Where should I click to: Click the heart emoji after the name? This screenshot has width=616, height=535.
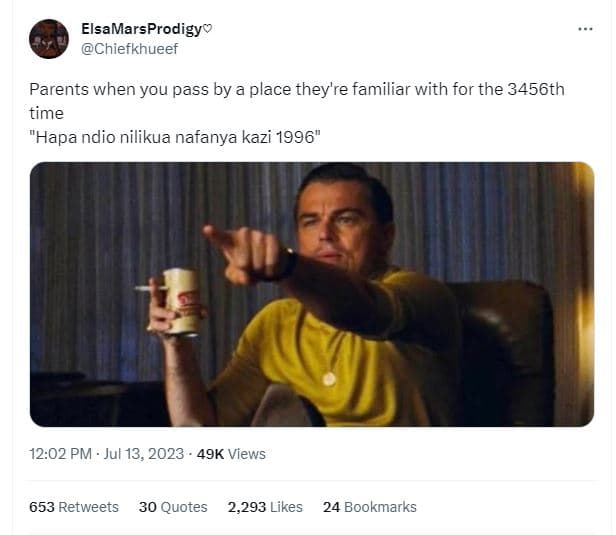(207, 28)
